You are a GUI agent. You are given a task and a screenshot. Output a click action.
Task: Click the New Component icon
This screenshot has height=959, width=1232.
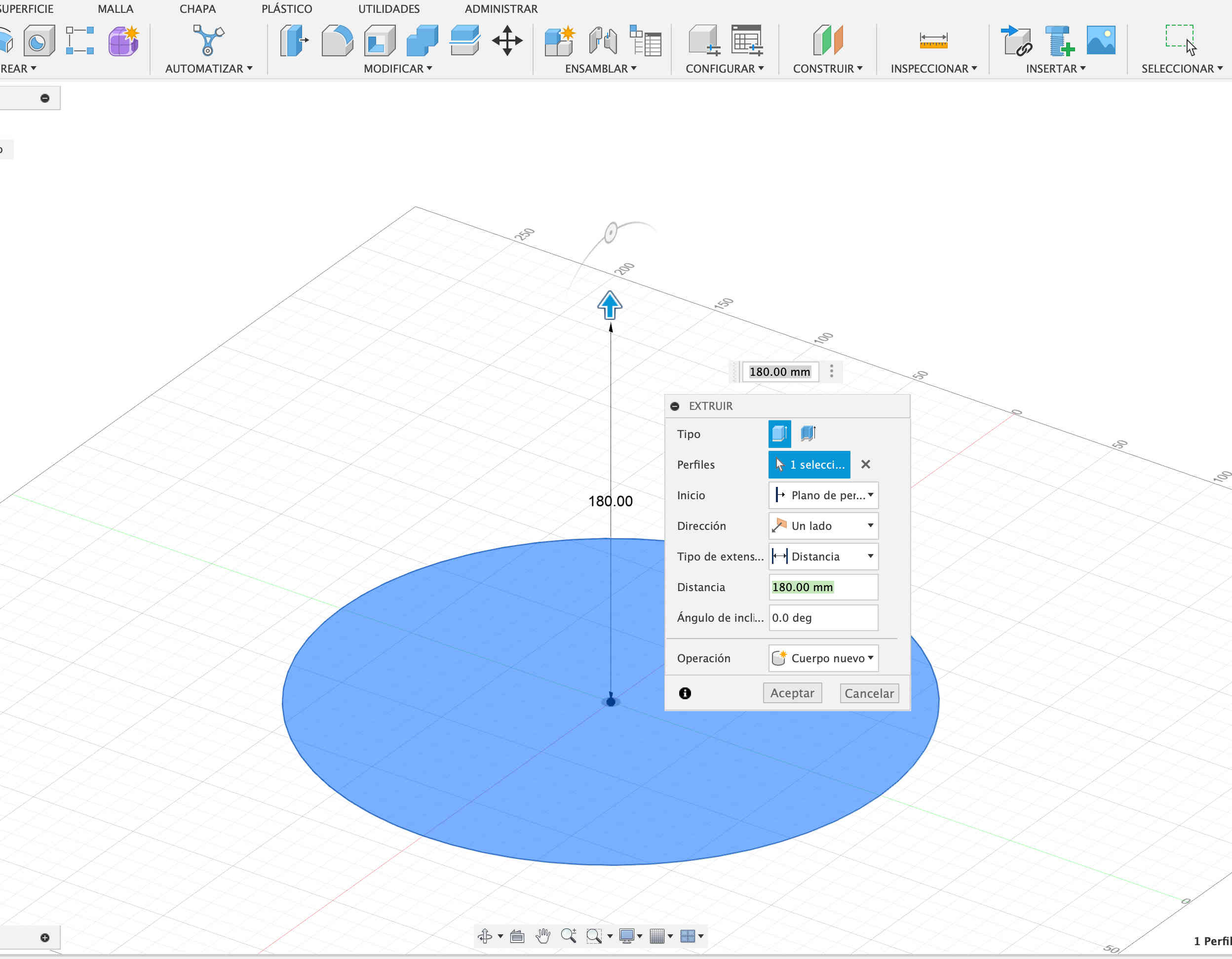[x=560, y=40]
